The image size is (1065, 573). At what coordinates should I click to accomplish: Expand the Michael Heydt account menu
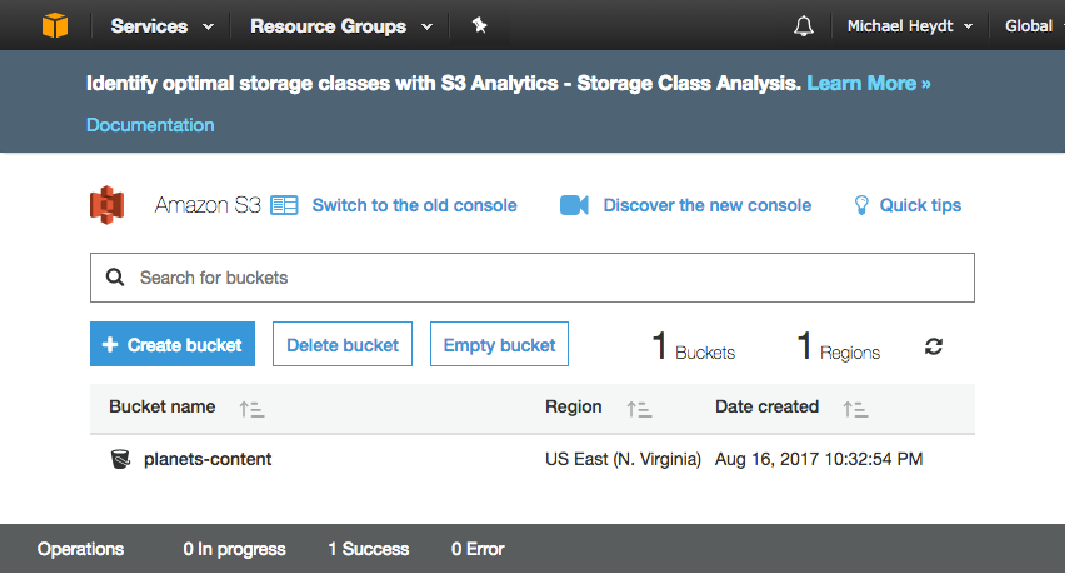(x=909, y=26)
